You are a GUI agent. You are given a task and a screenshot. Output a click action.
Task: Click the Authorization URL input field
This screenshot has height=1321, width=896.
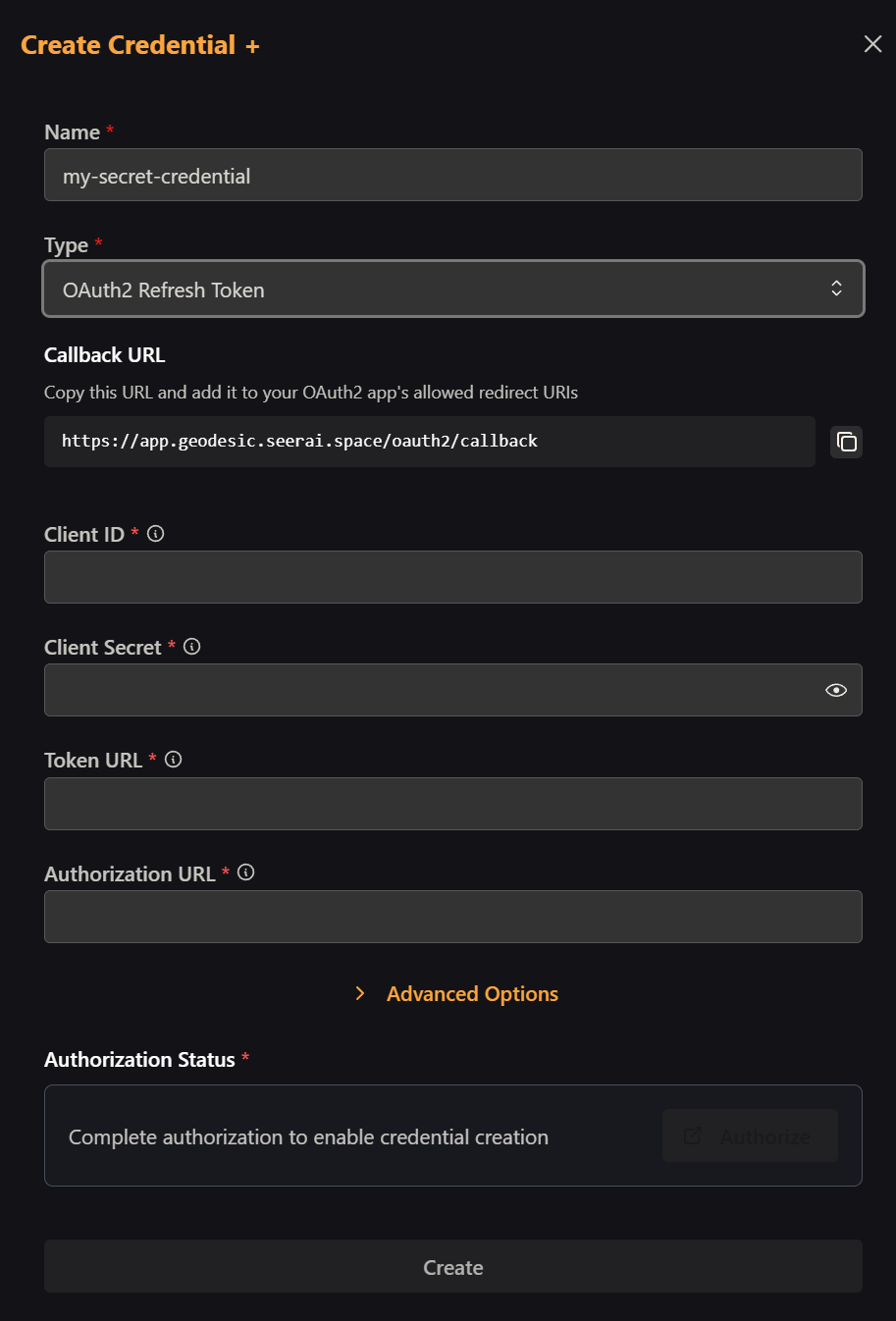453,917
